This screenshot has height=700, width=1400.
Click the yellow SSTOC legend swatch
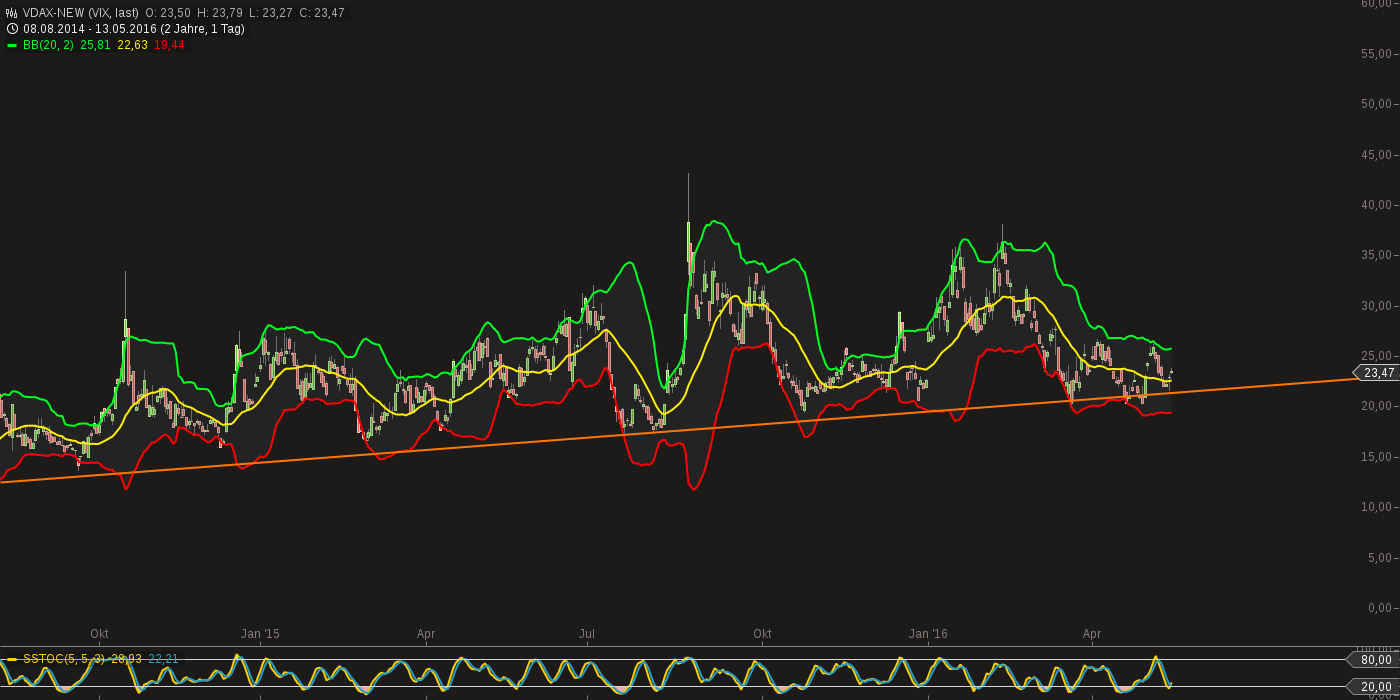click(12, 659)
